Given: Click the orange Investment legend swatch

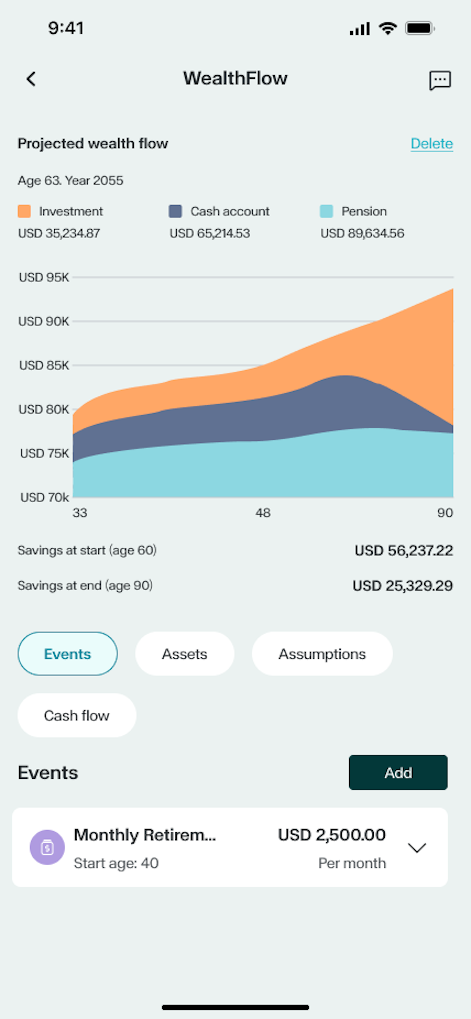Looking at the screenshot, I should (24, 211).
